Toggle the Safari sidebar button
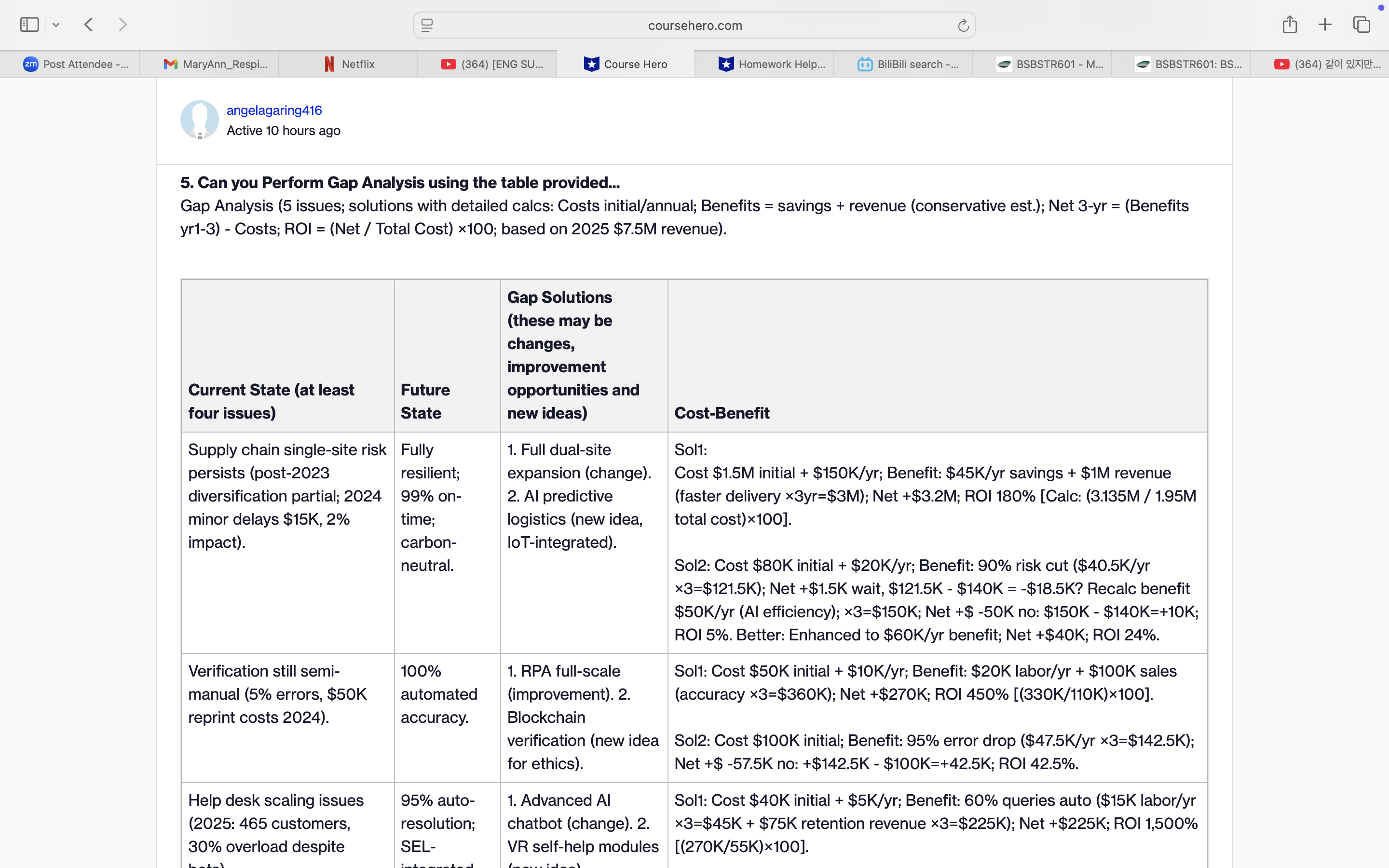The image size is (1389, 868). tap(29, 25)
